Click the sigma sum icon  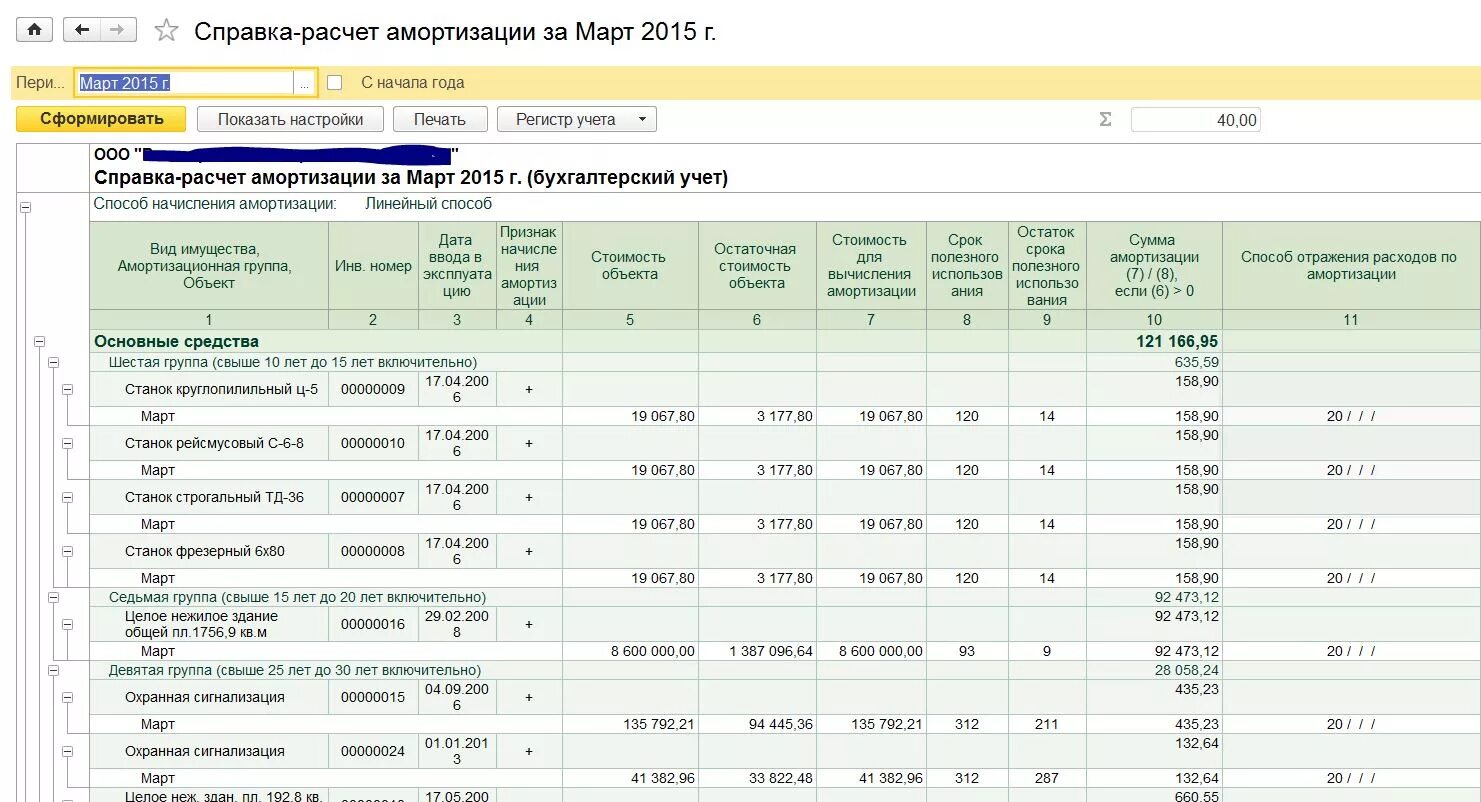tap(1104, 118)
